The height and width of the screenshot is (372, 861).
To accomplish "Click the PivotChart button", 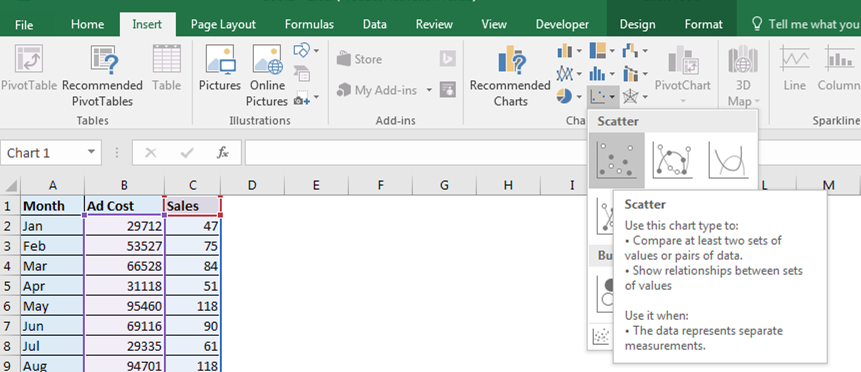I will click(683, 76).
